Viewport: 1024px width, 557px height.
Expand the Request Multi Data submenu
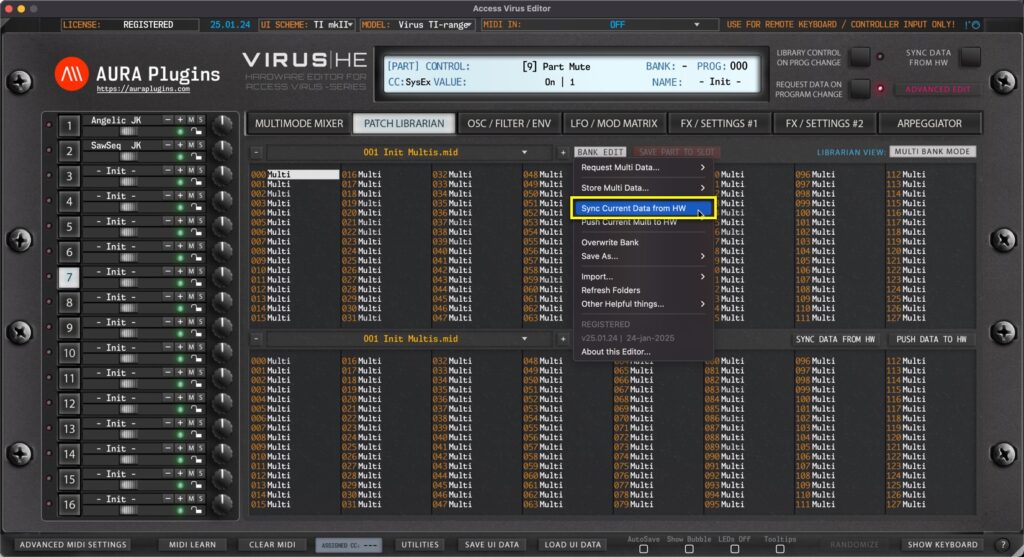click(642, 168)
